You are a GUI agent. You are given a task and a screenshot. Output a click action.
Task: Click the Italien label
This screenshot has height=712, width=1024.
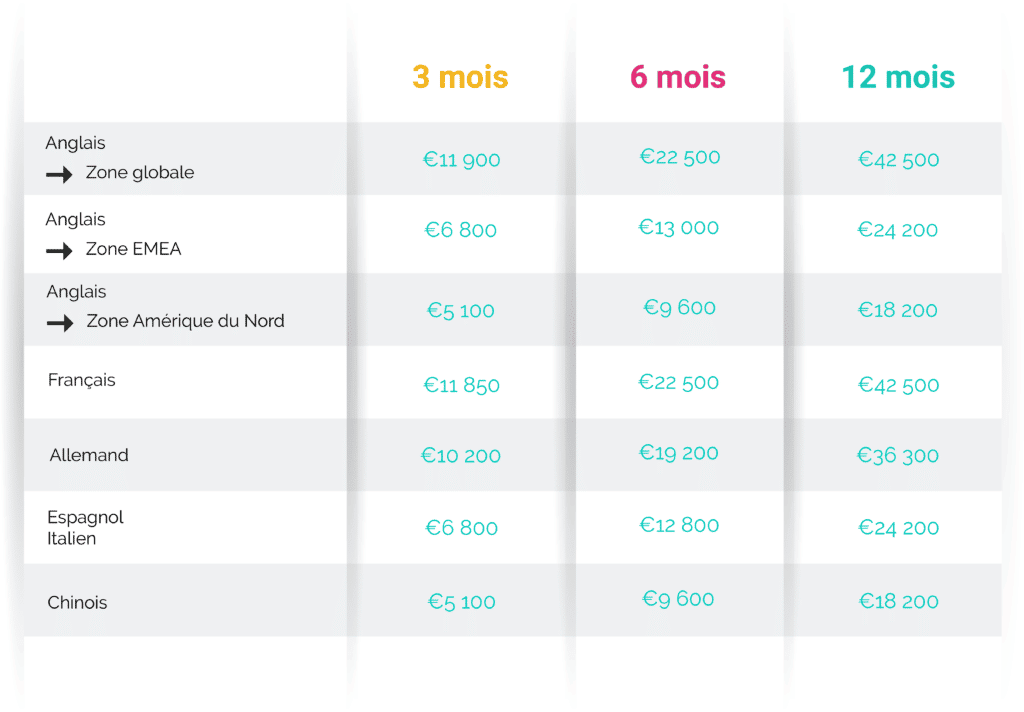coord(72,539)
